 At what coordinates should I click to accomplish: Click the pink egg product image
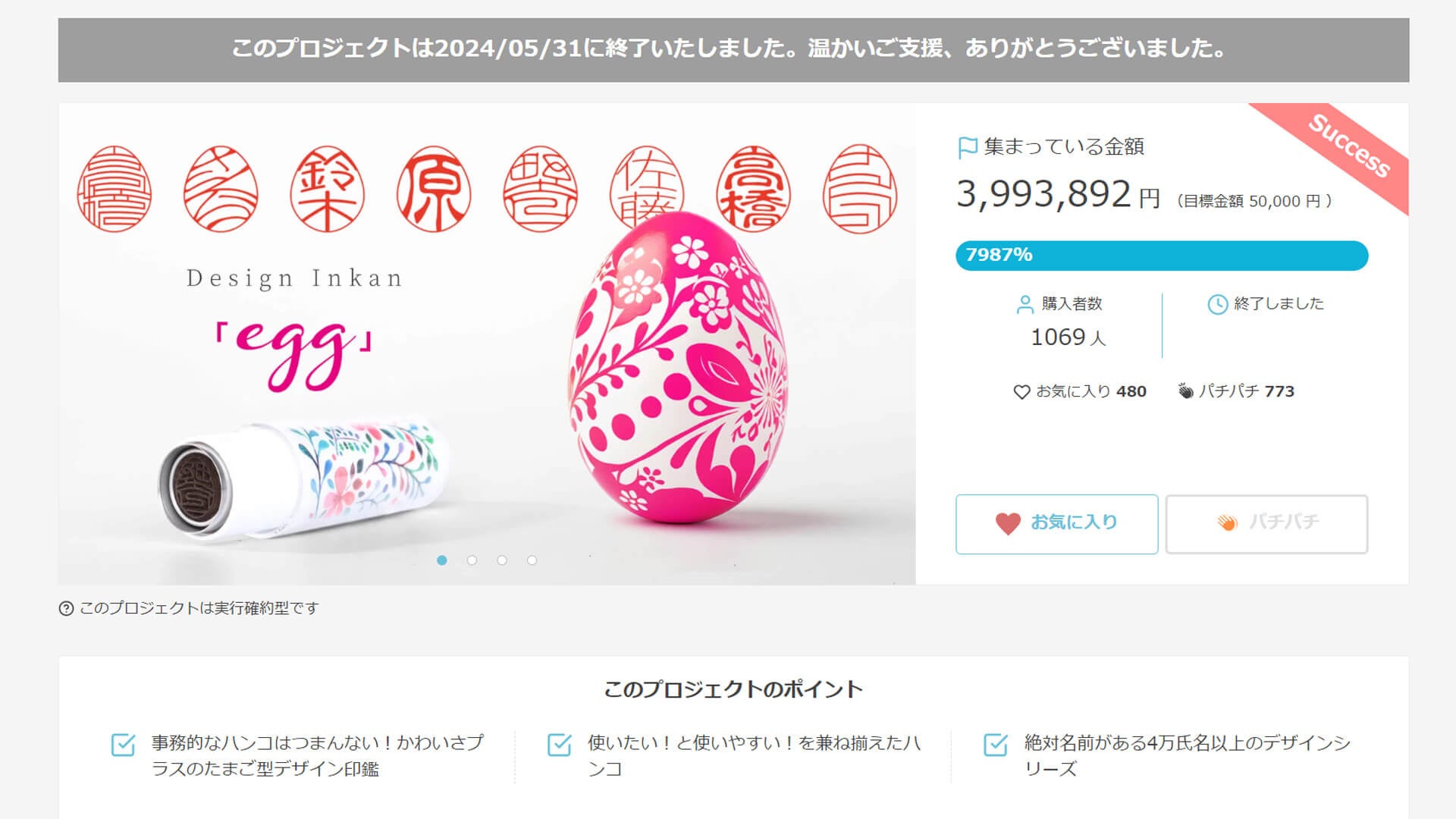pos(679,372)
